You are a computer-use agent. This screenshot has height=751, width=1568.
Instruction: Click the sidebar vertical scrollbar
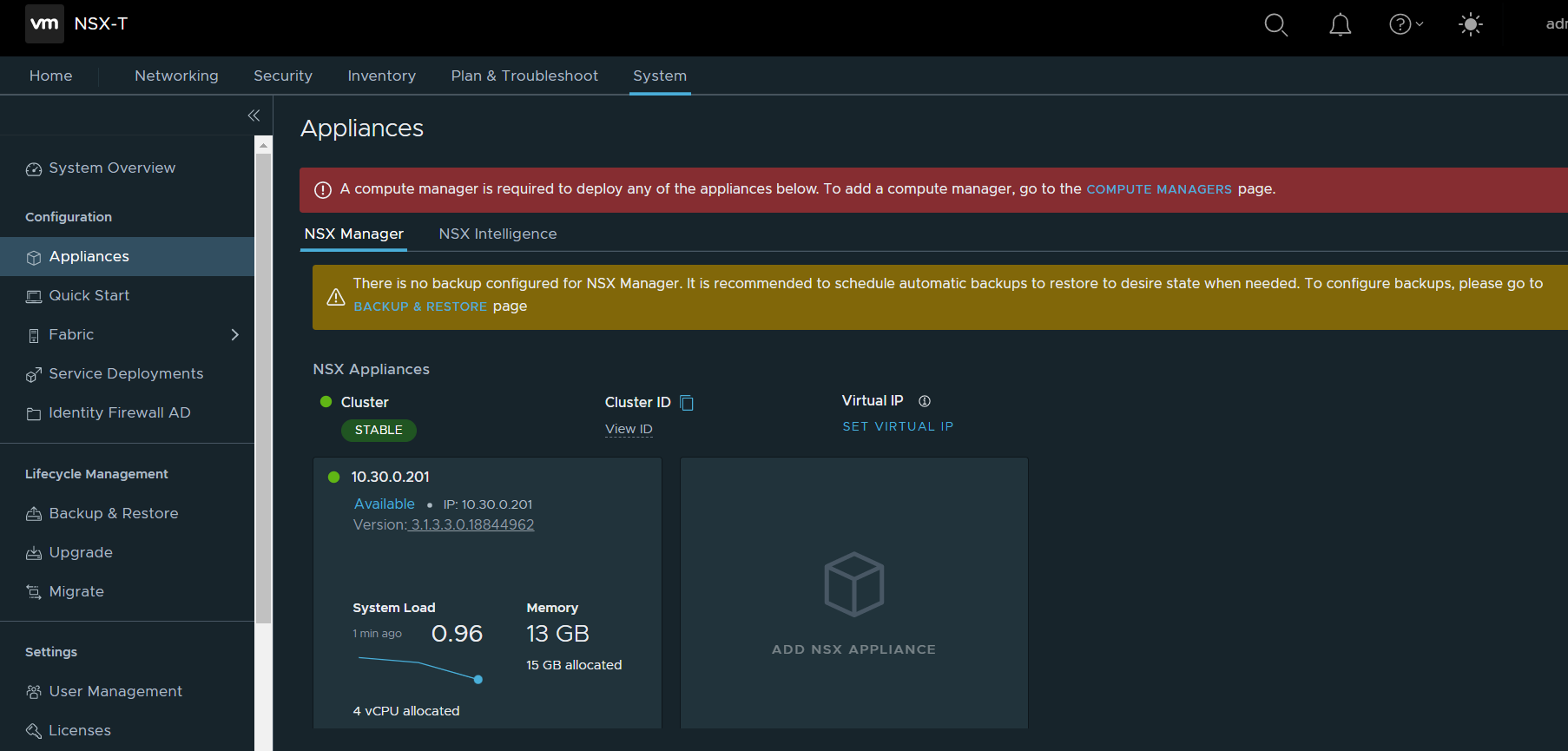click(263, 388)
